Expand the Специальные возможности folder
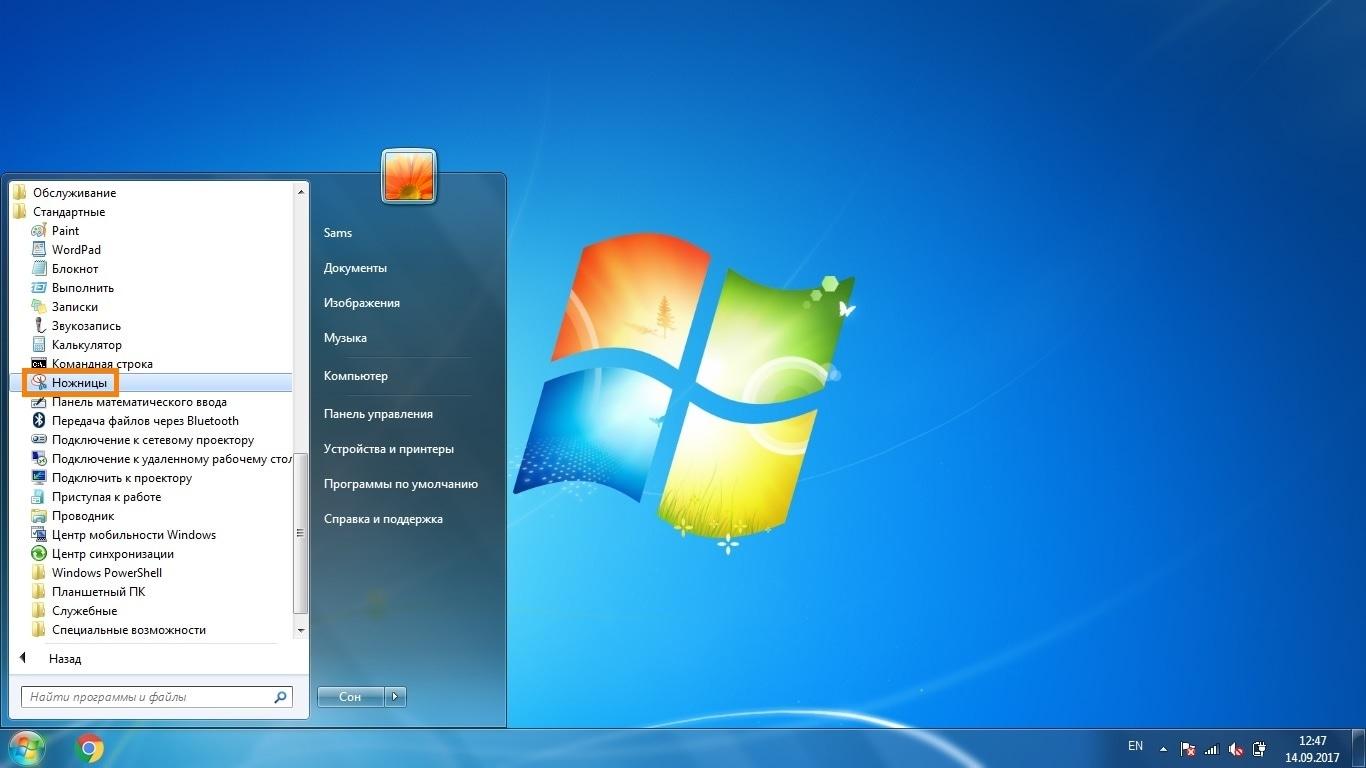 pyautogui.click(x=128, y=630)
